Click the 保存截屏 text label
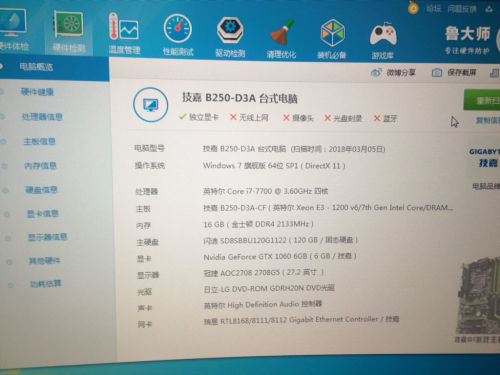This screenshot has height=375, width=500. pyautogui.click(x=462, y=72)
